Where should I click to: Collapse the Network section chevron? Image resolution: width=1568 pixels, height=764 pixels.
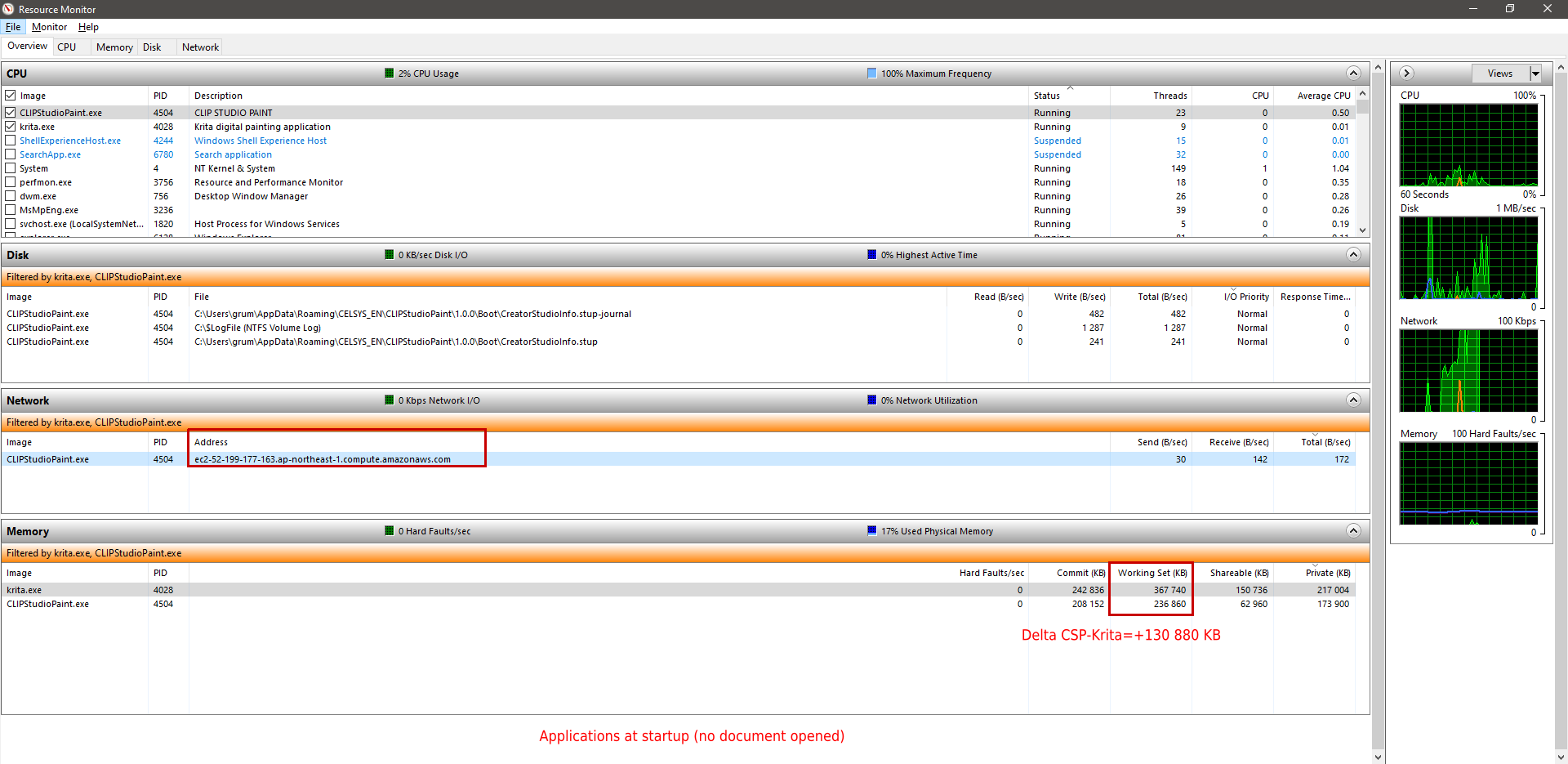[x=1353, y=400]
